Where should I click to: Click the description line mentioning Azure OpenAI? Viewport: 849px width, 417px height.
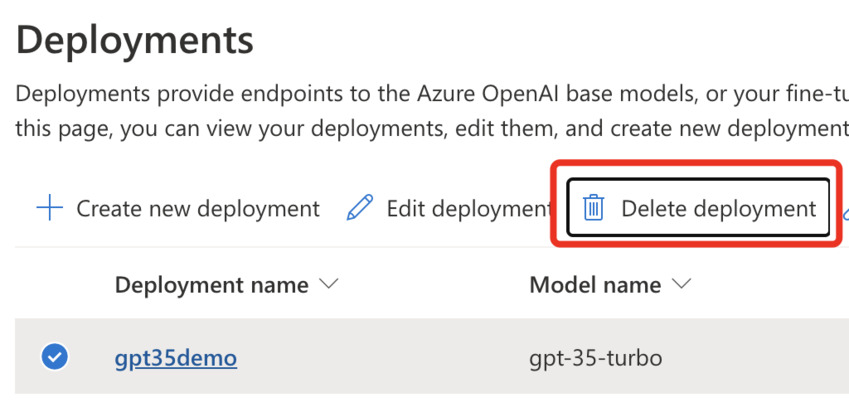(432, 95)
